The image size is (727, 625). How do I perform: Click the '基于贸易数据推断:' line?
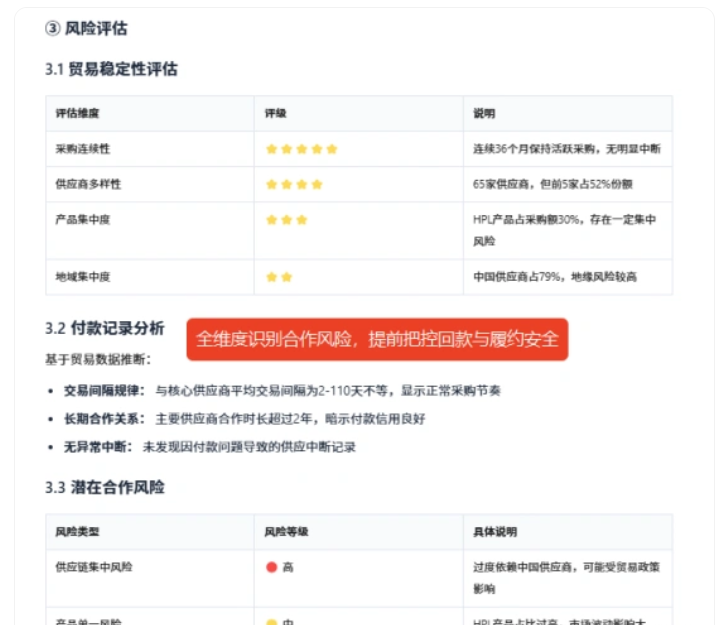tap(98, 359)
